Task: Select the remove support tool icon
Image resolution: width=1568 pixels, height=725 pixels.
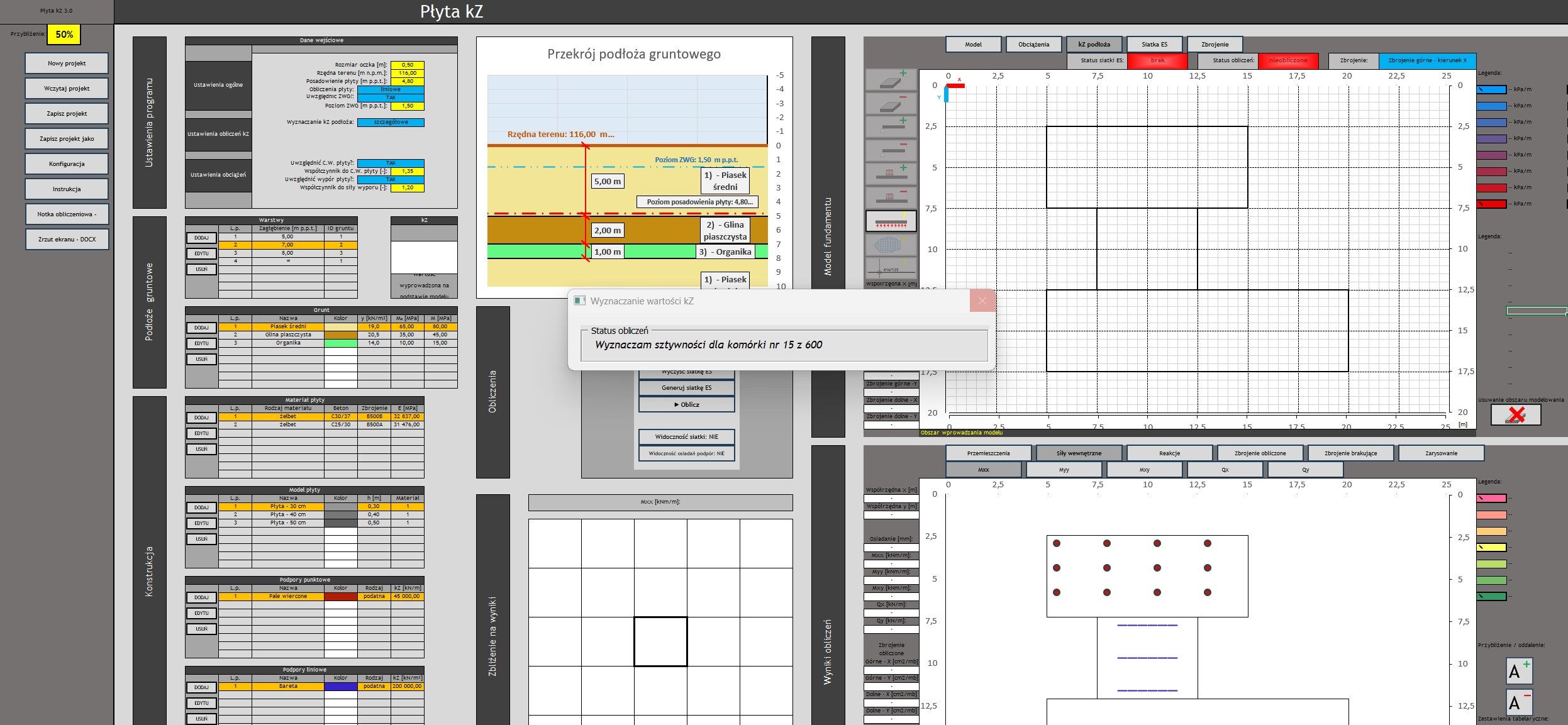Action: click(891, 151)
